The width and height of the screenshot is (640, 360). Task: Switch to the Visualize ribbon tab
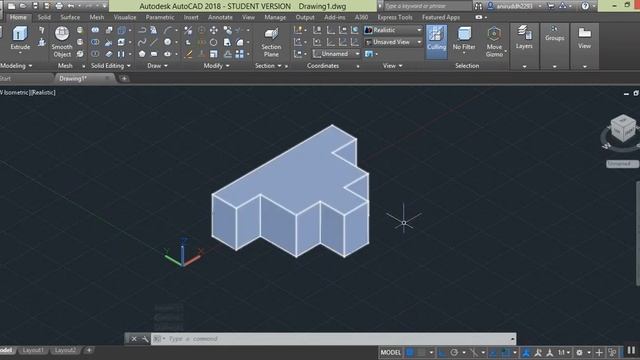coord(125,18)
